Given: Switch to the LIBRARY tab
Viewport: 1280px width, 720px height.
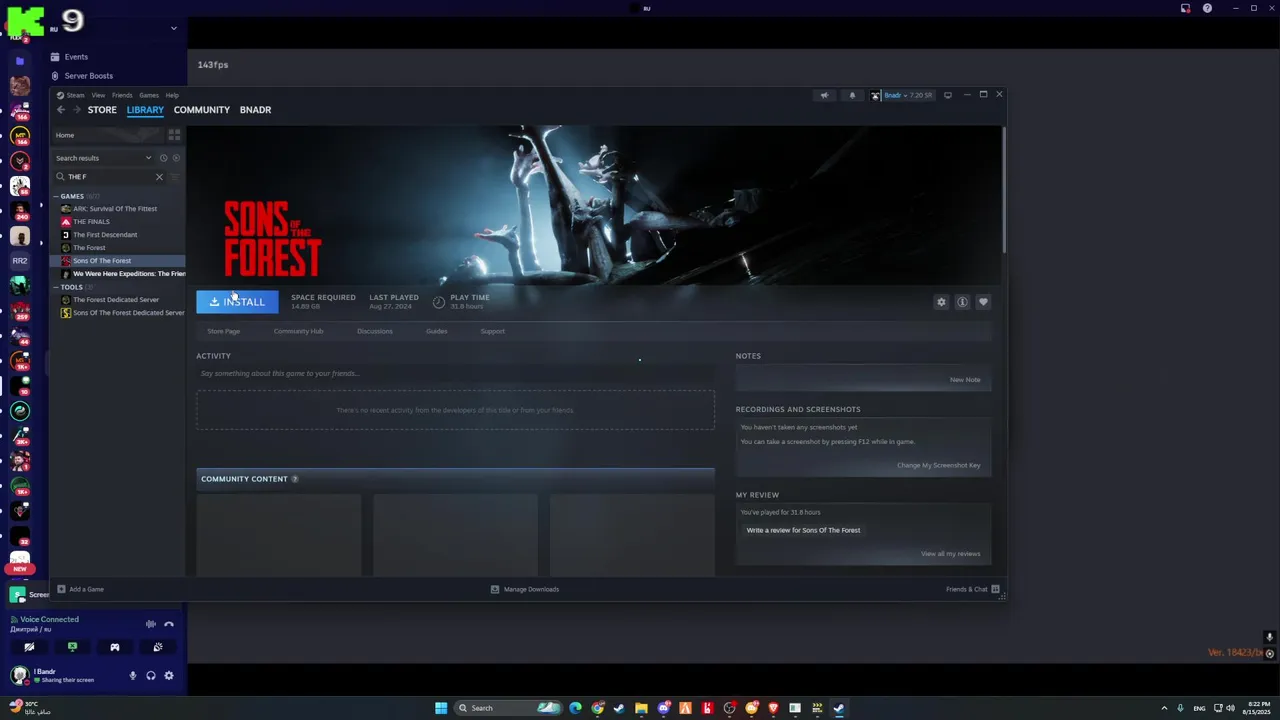Looking at the screenshot, I should [145, 110].
